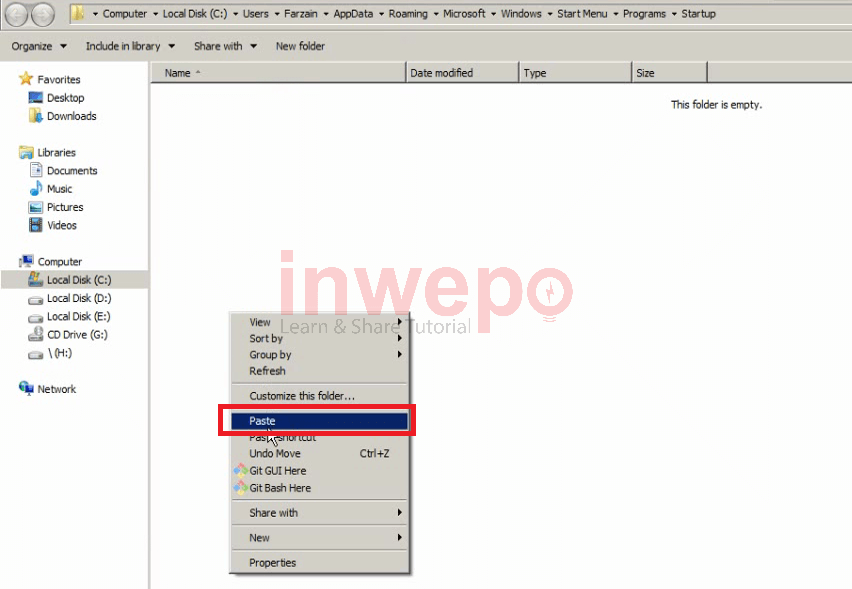
Task: Select the Libraries icon in sidebar
Action: click(26, 152)
